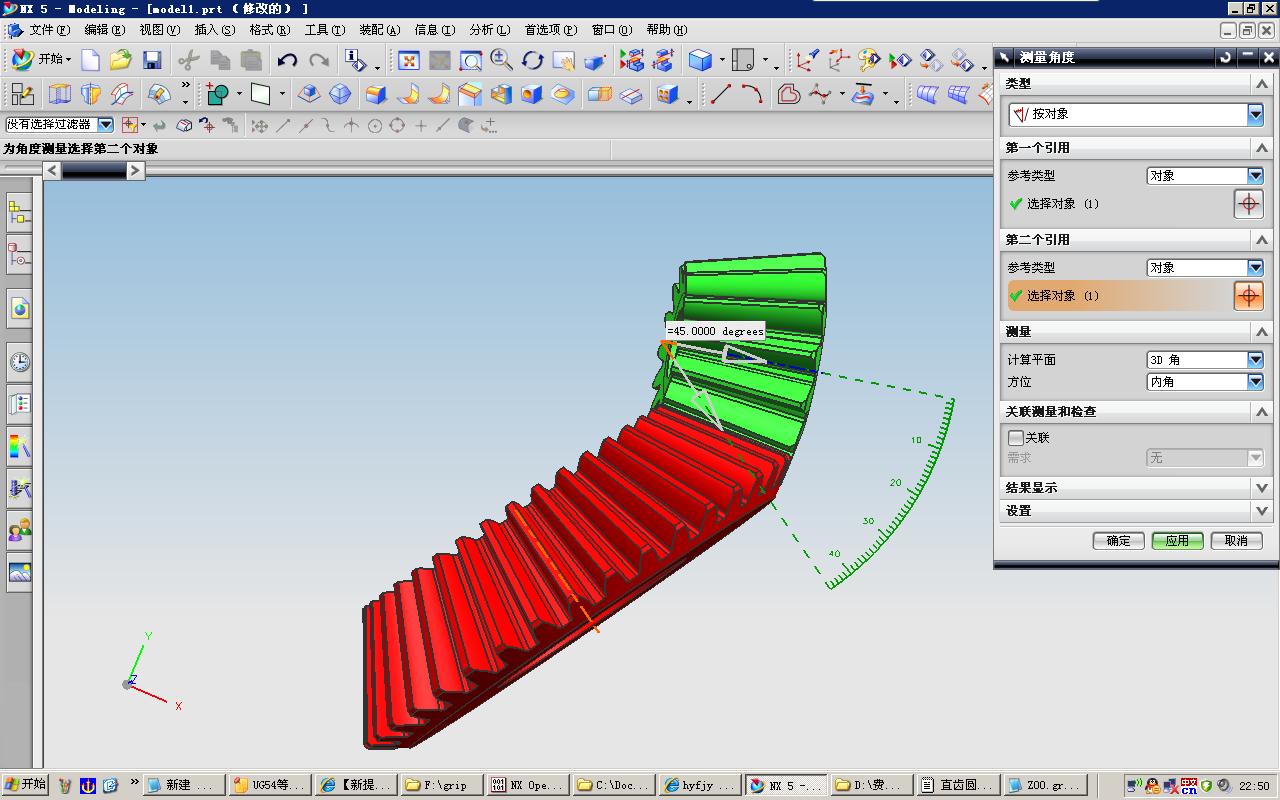Select the Line tool icon

721,95
